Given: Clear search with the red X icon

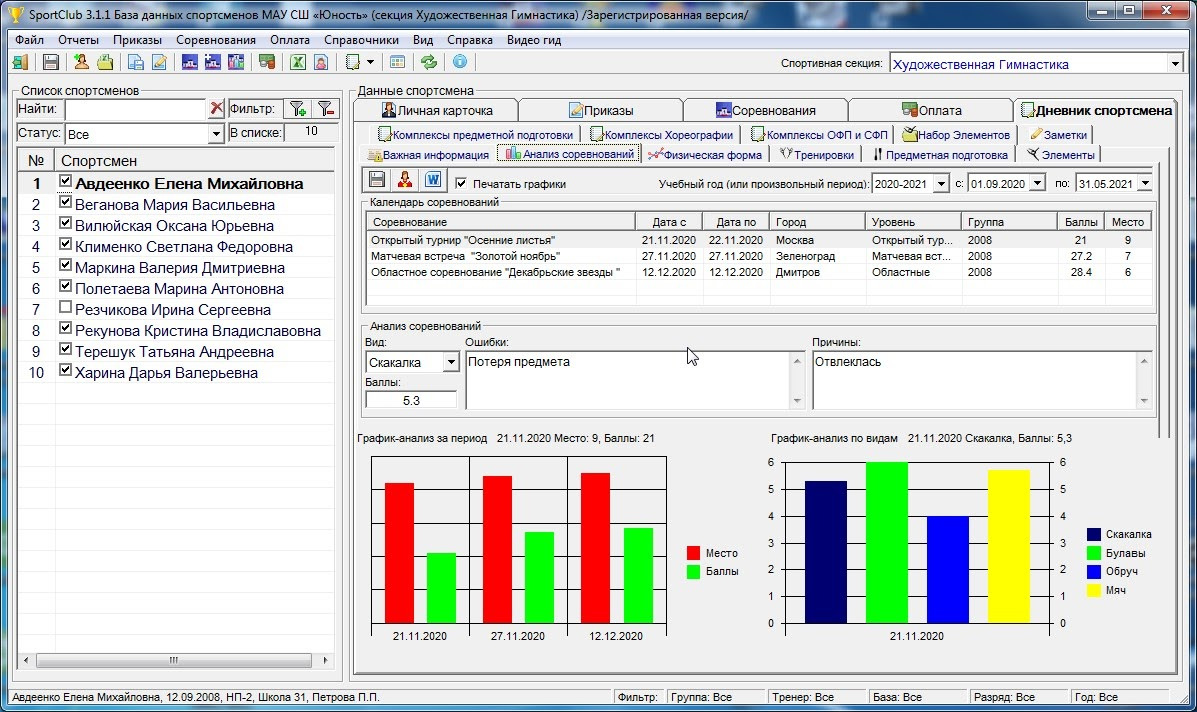Looking at the screenshot, I should click(216, 109).
